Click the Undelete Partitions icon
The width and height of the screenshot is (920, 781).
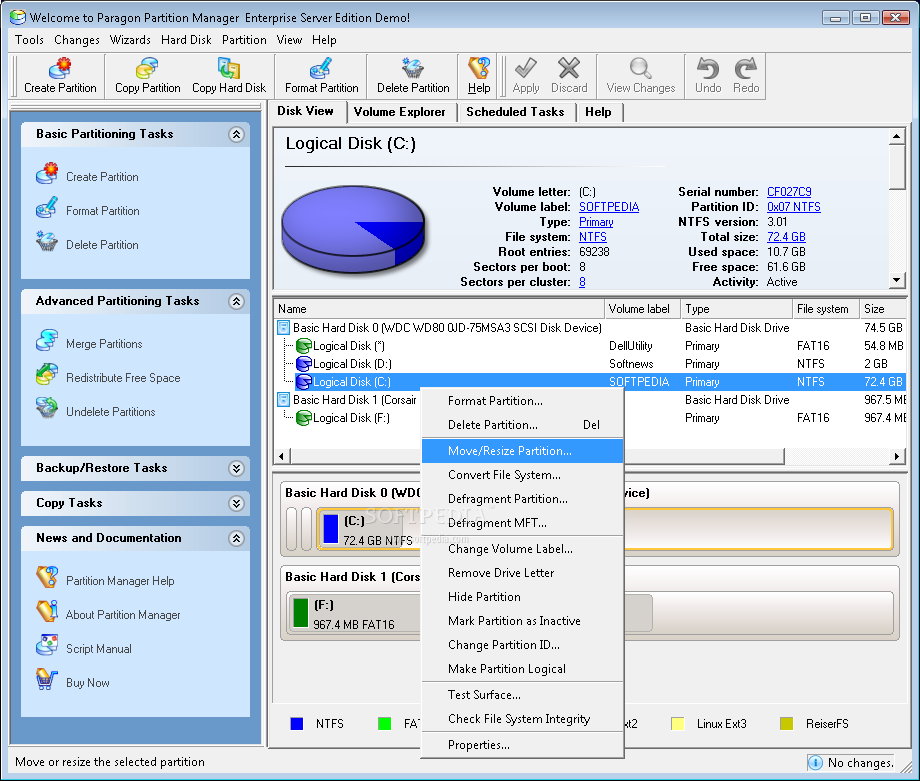(47, 409)
